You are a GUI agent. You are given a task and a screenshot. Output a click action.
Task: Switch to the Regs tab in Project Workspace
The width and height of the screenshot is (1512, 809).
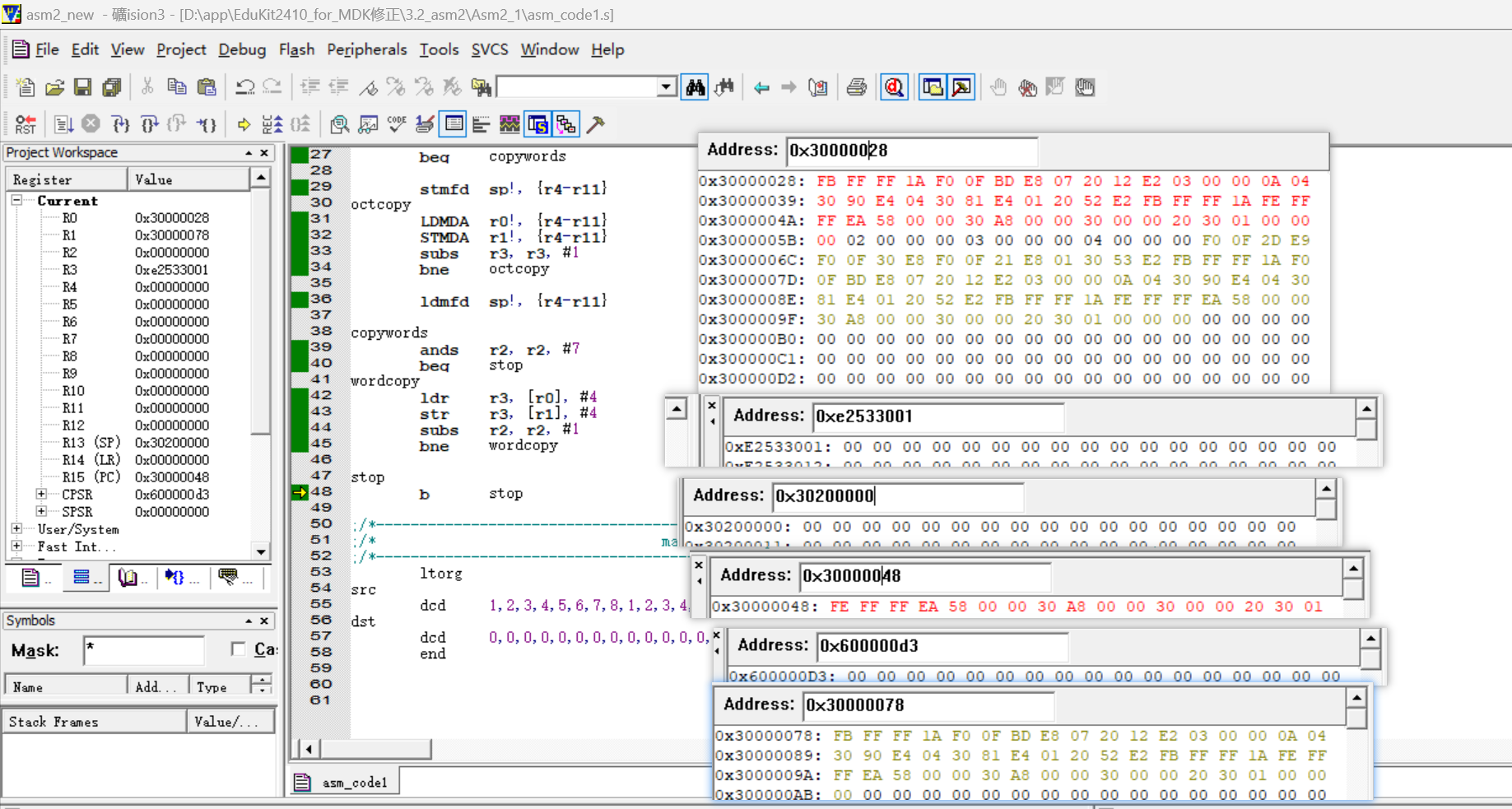(87, 578)
